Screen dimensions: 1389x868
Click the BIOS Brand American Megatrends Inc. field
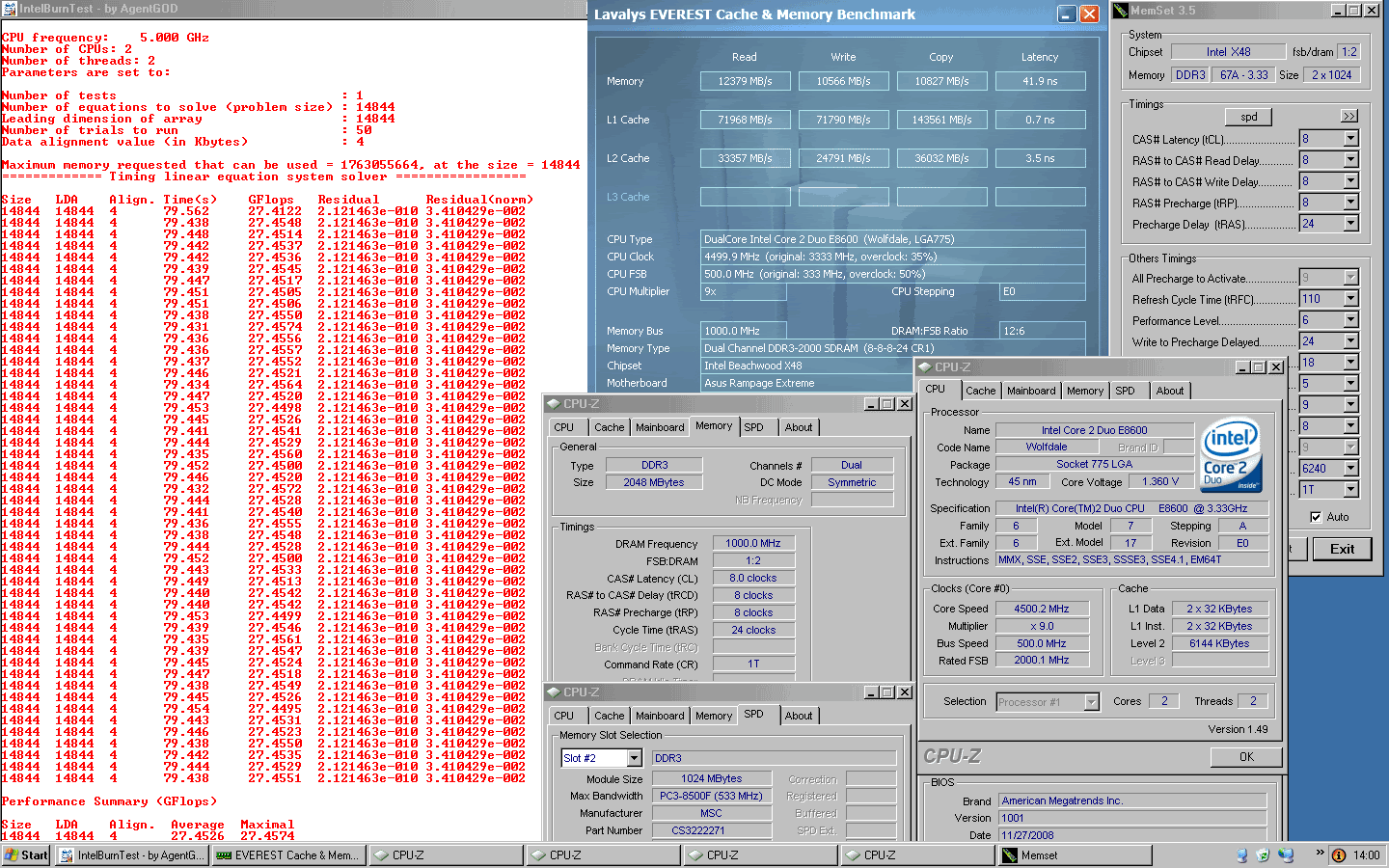(x=1132, y=801)
